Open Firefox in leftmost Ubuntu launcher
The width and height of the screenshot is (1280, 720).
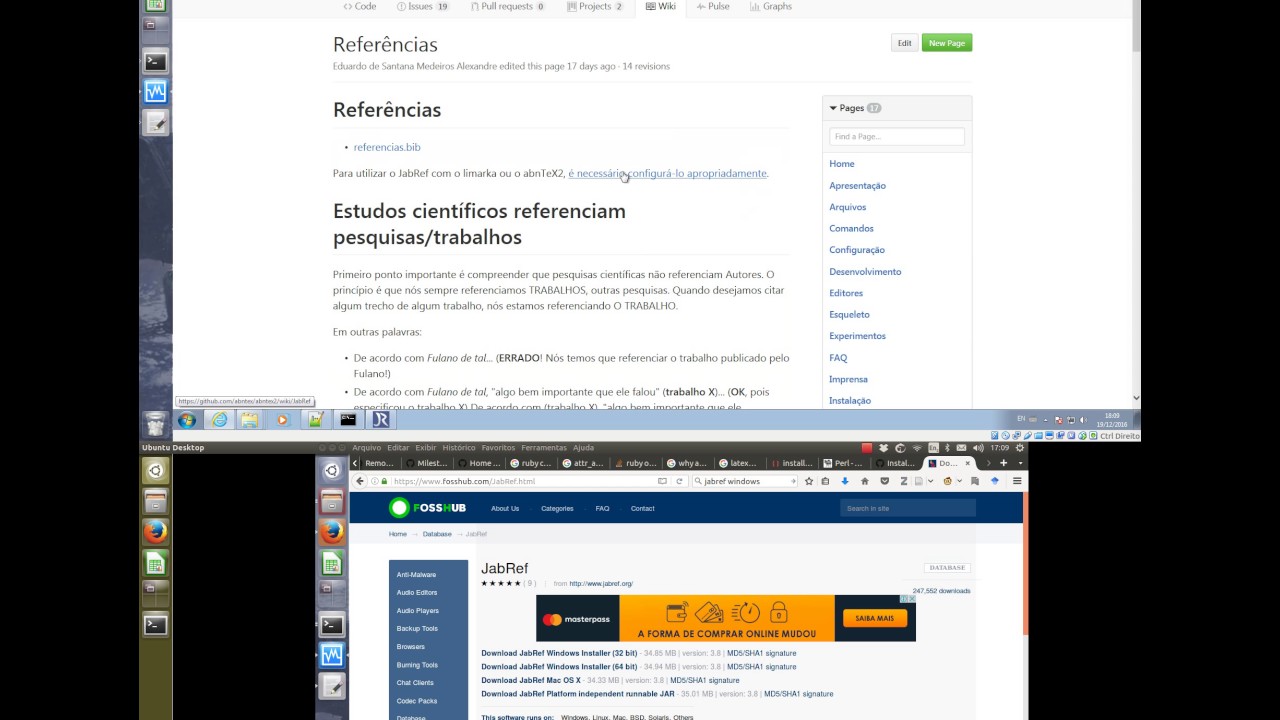(x=155, y=532)
